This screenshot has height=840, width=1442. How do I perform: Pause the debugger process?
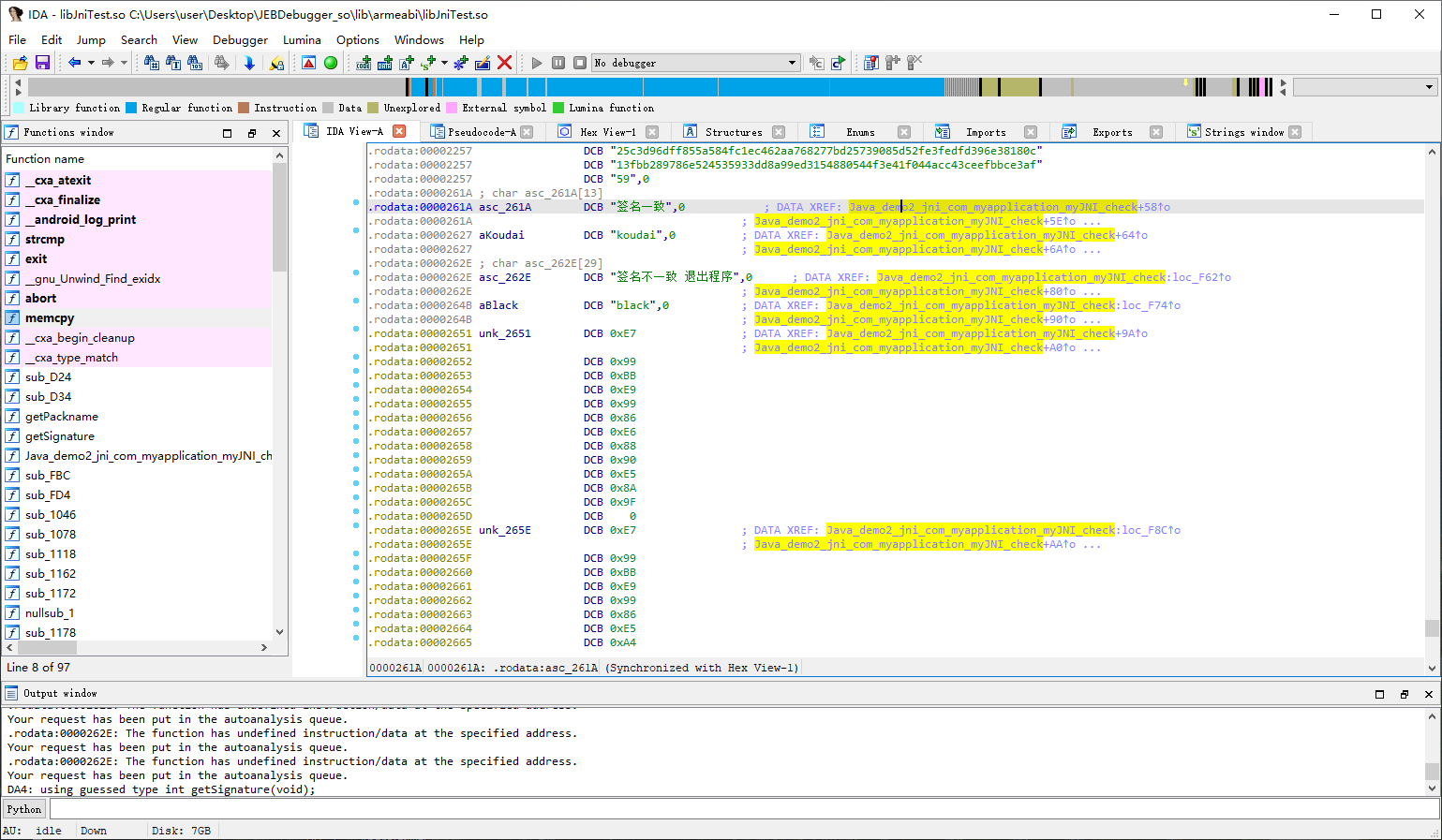pyautogui.click(x=558, y=63)
